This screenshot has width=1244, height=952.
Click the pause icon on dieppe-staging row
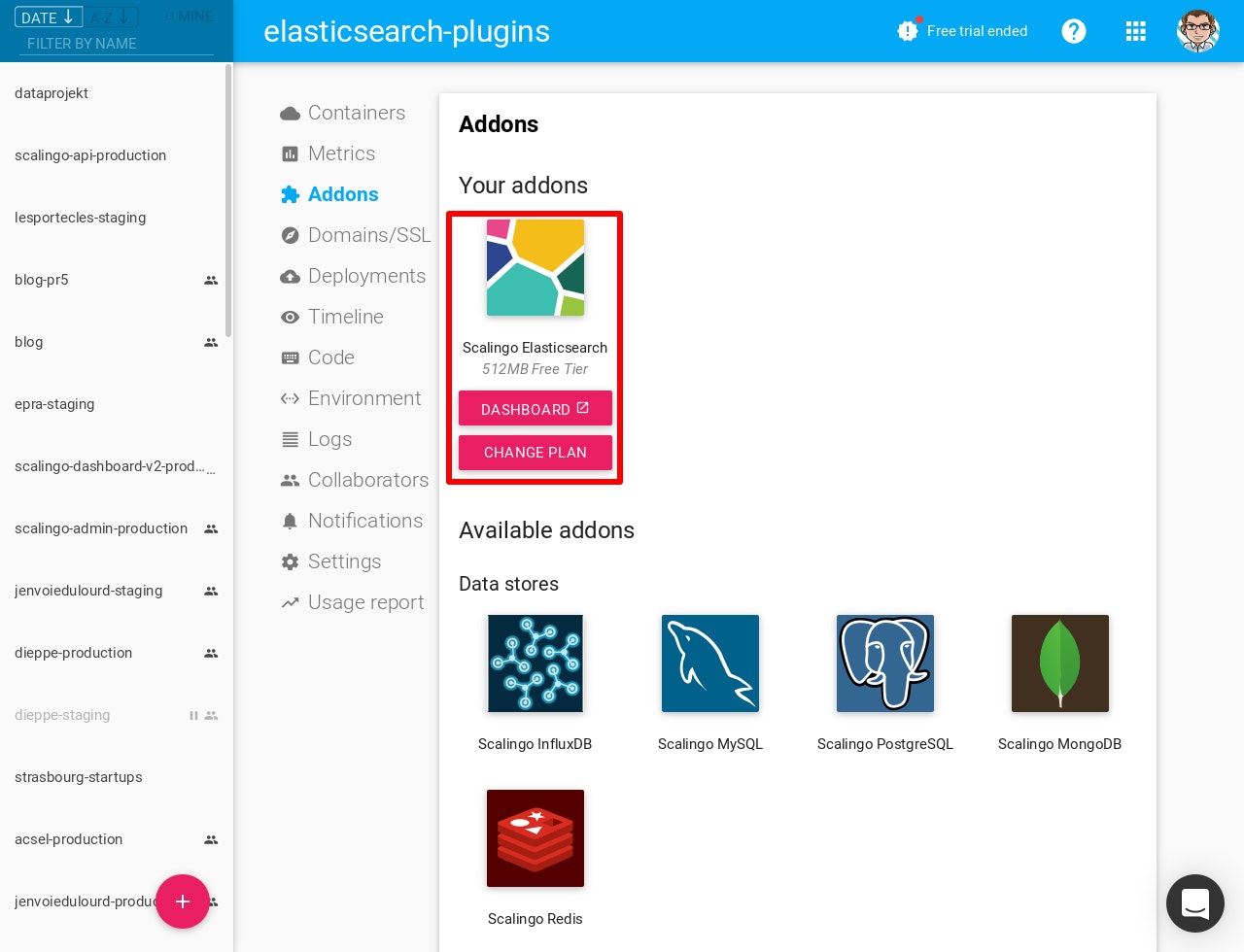click(x=193, y=715)
